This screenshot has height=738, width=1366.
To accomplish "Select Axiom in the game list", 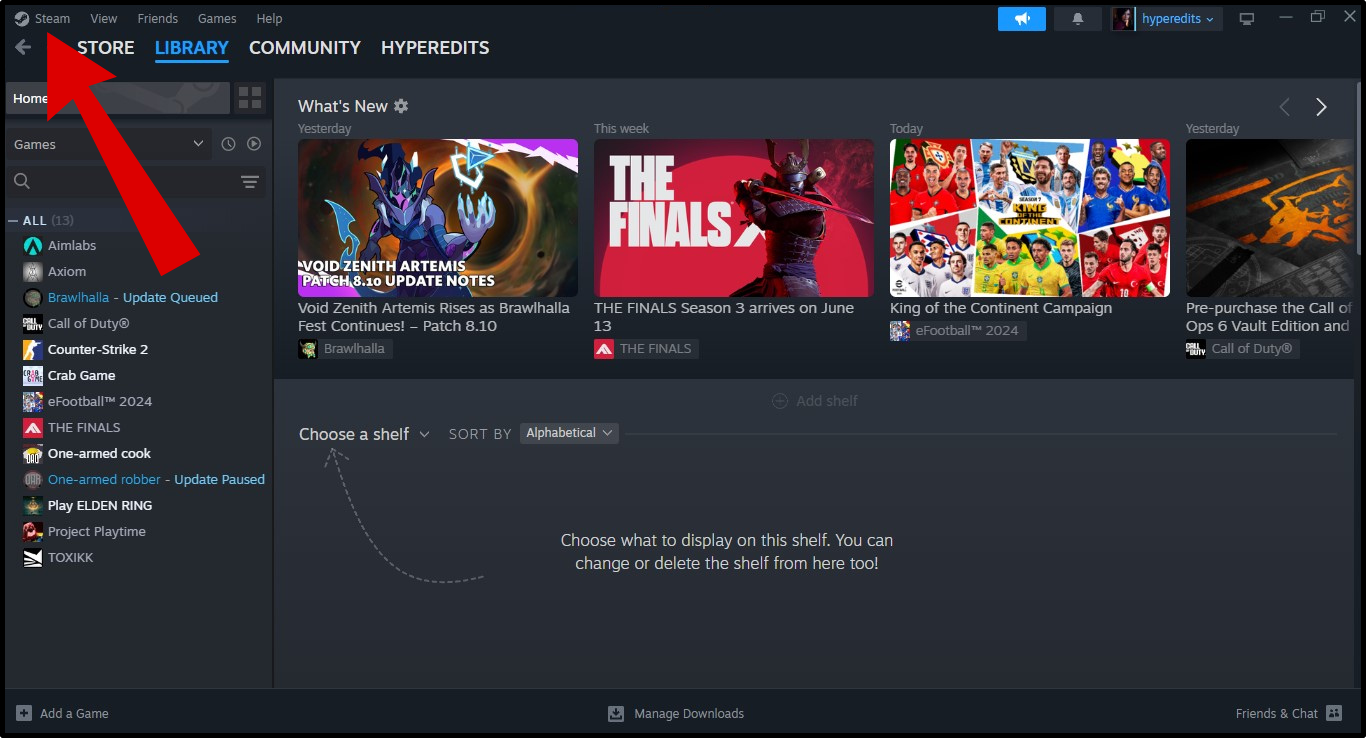I will coord(67,271).
